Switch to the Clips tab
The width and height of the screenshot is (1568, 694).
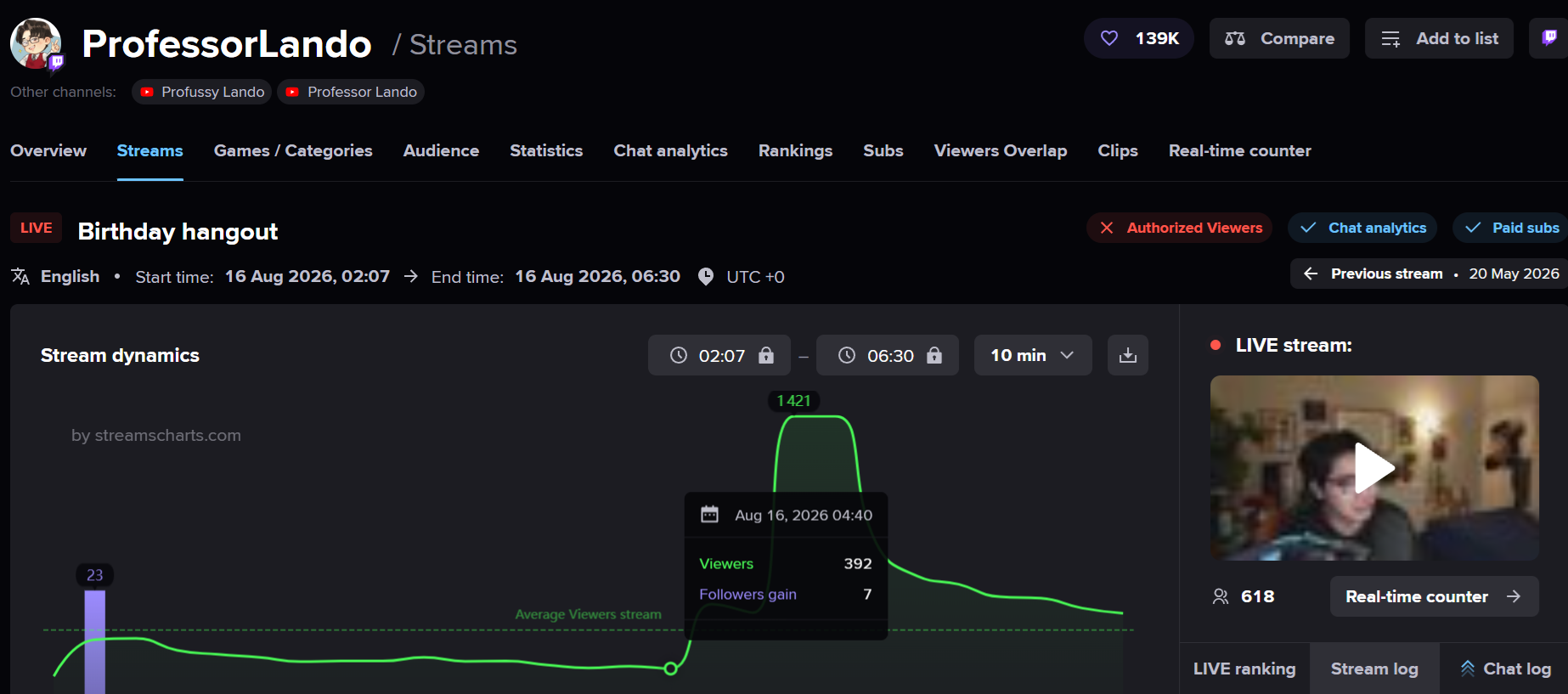[1118, 150]
